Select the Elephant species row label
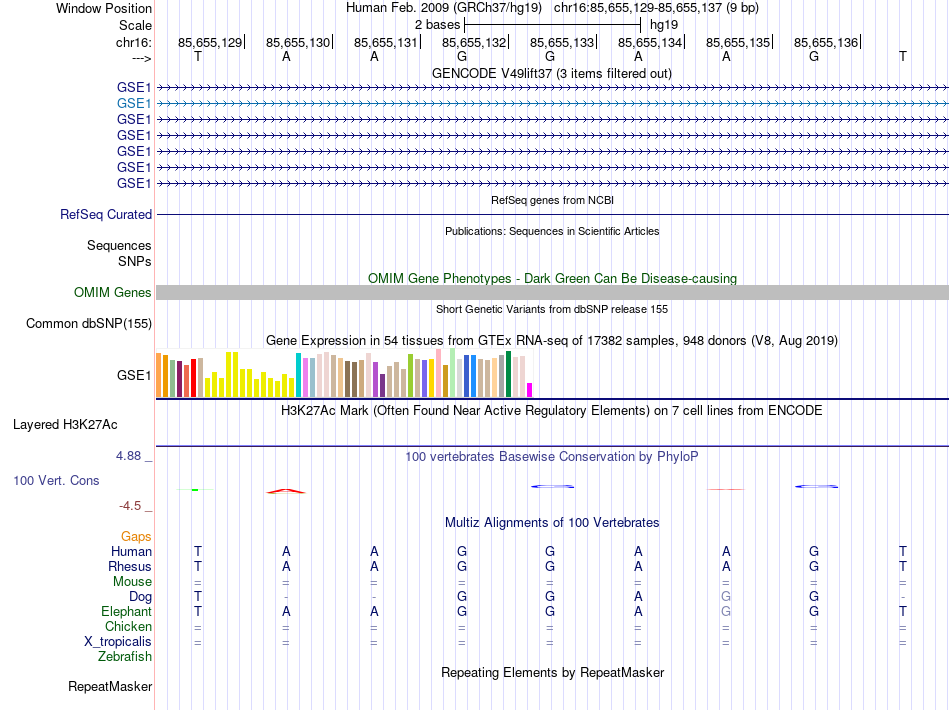Image resolution: width=950 pixels, height=710 pixels. point(126,612)
